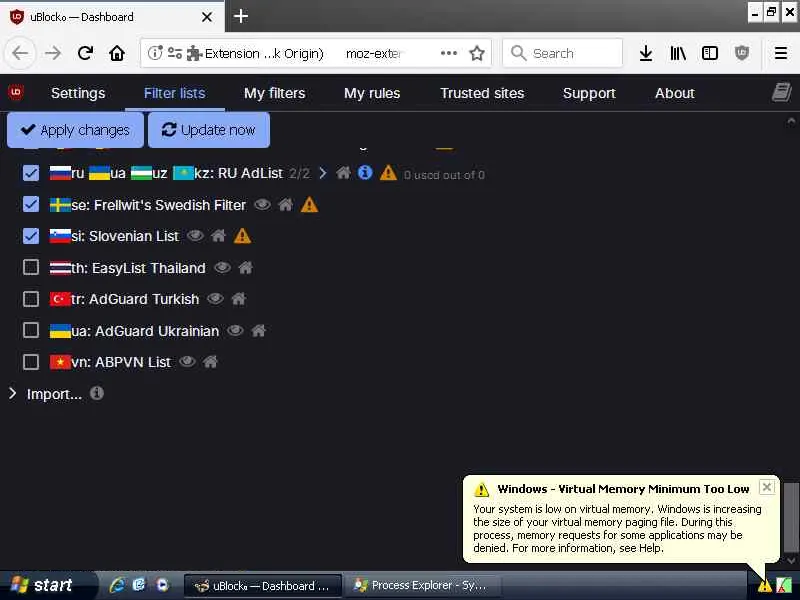Switch to the Settings tab
This screenshot has width=800, height=600.
point(78,93)
